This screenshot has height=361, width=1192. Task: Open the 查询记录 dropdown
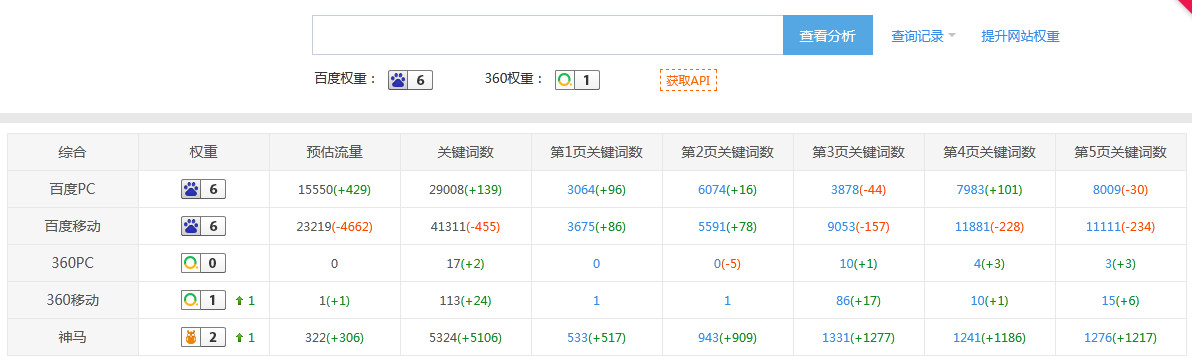point(923,36)
